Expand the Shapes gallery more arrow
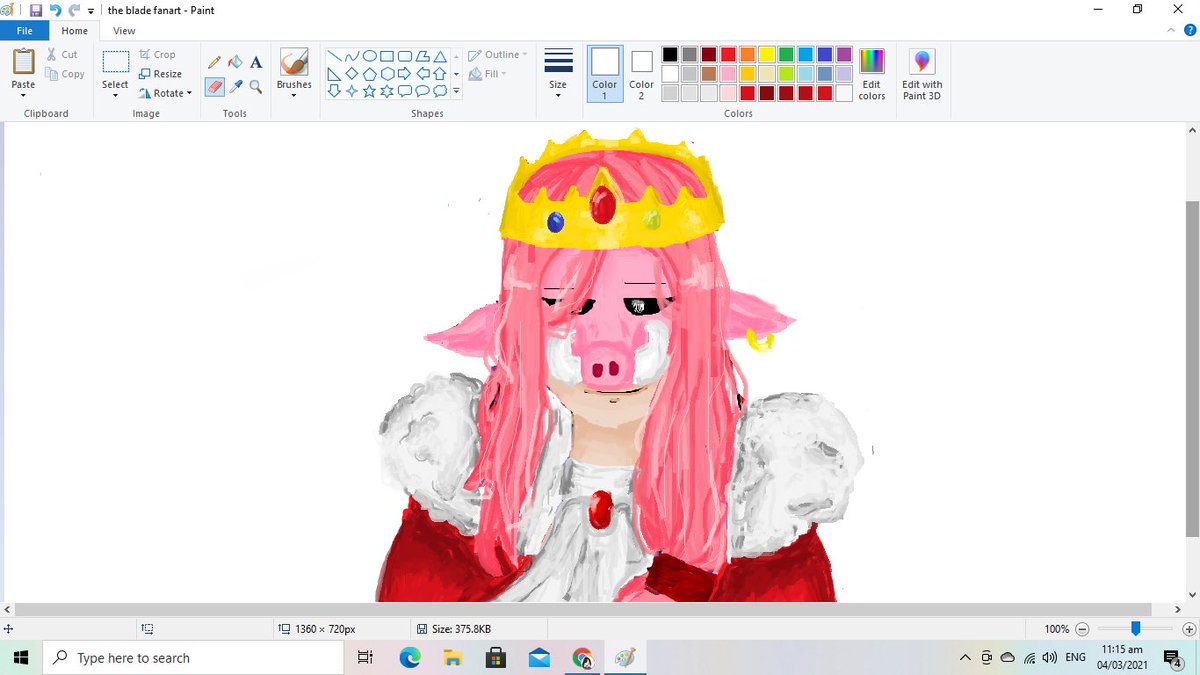 coord(456,91)
